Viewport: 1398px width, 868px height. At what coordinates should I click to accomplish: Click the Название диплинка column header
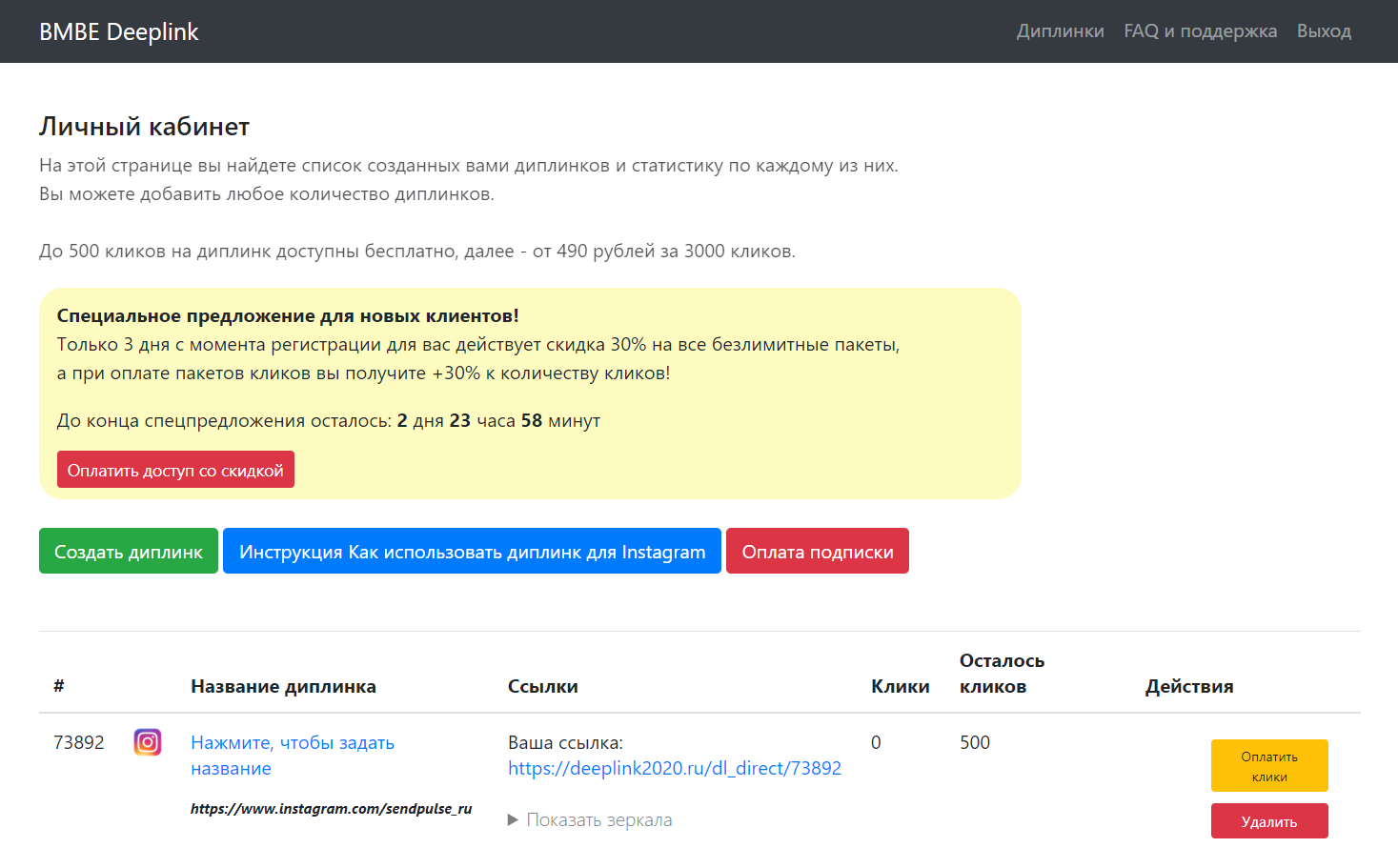point(283,686)
